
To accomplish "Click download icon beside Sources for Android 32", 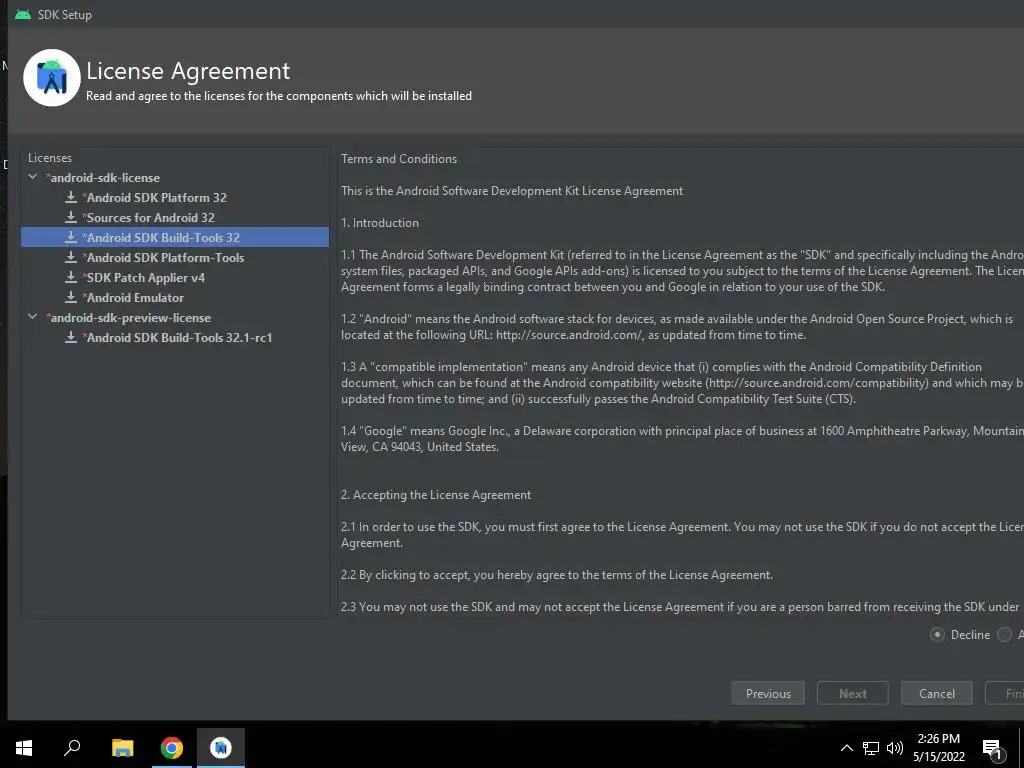I will click(71, 217).
